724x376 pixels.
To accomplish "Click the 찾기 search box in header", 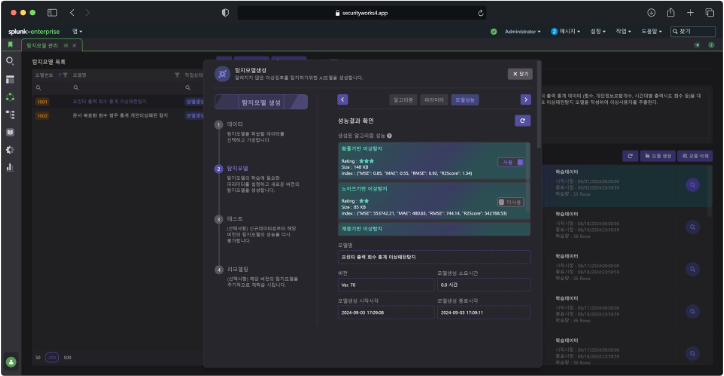I will pos(693,31).
